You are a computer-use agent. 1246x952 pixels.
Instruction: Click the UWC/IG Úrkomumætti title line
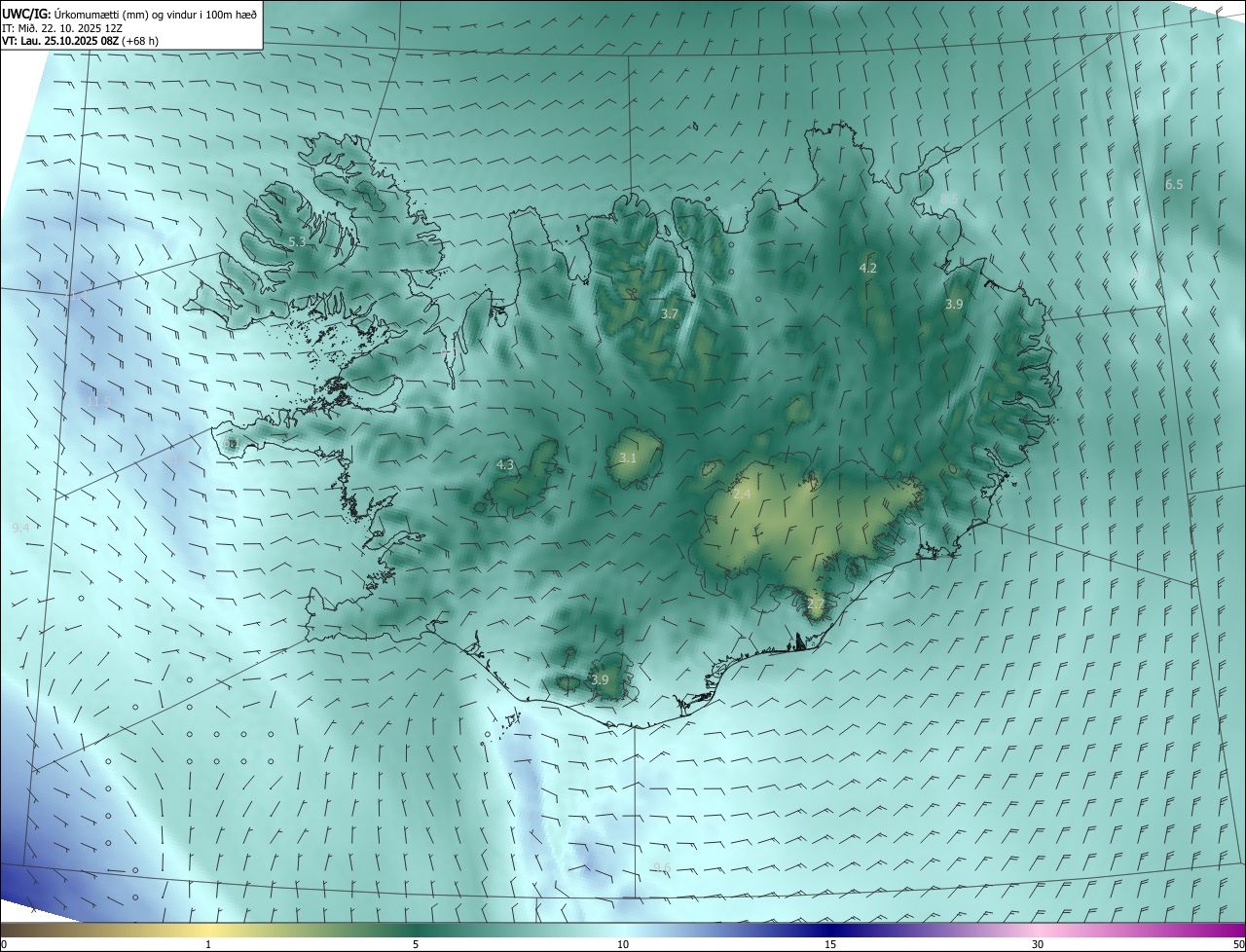point(129,14)
